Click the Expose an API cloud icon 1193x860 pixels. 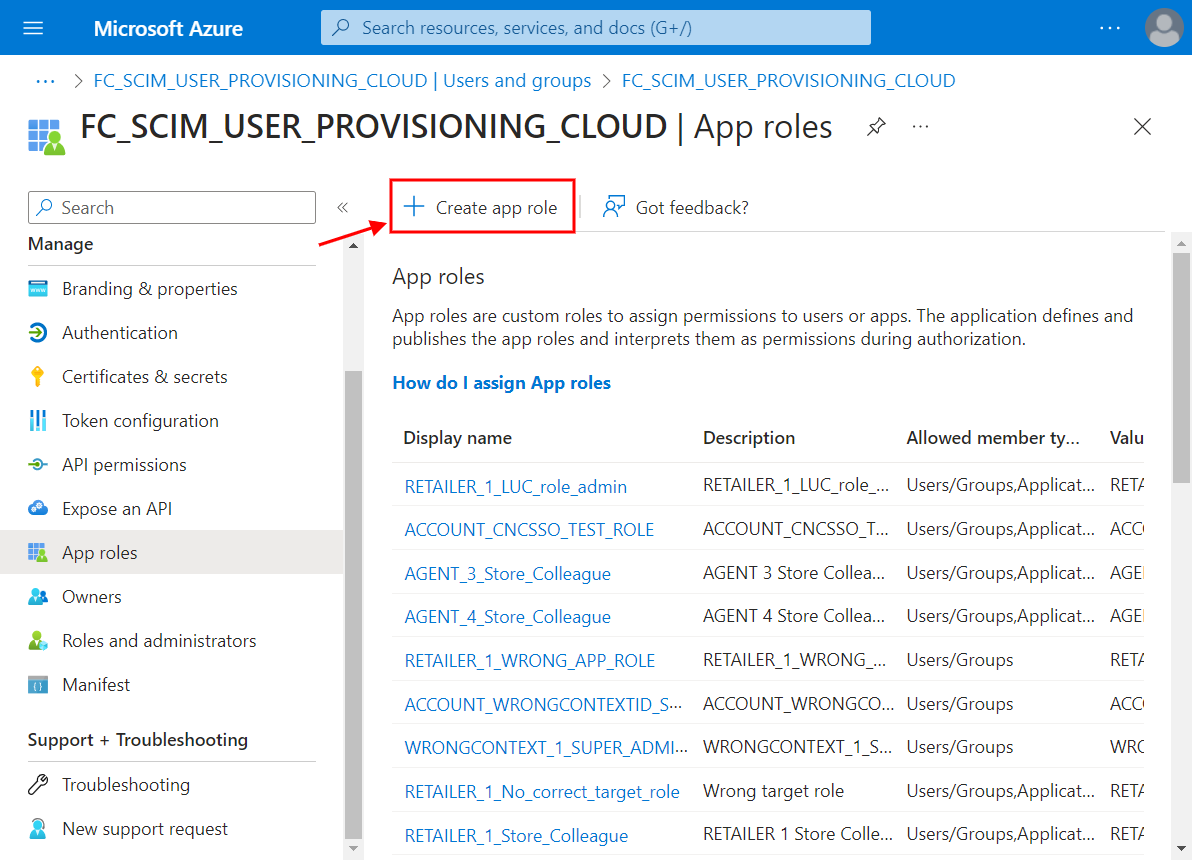[38, 509]
